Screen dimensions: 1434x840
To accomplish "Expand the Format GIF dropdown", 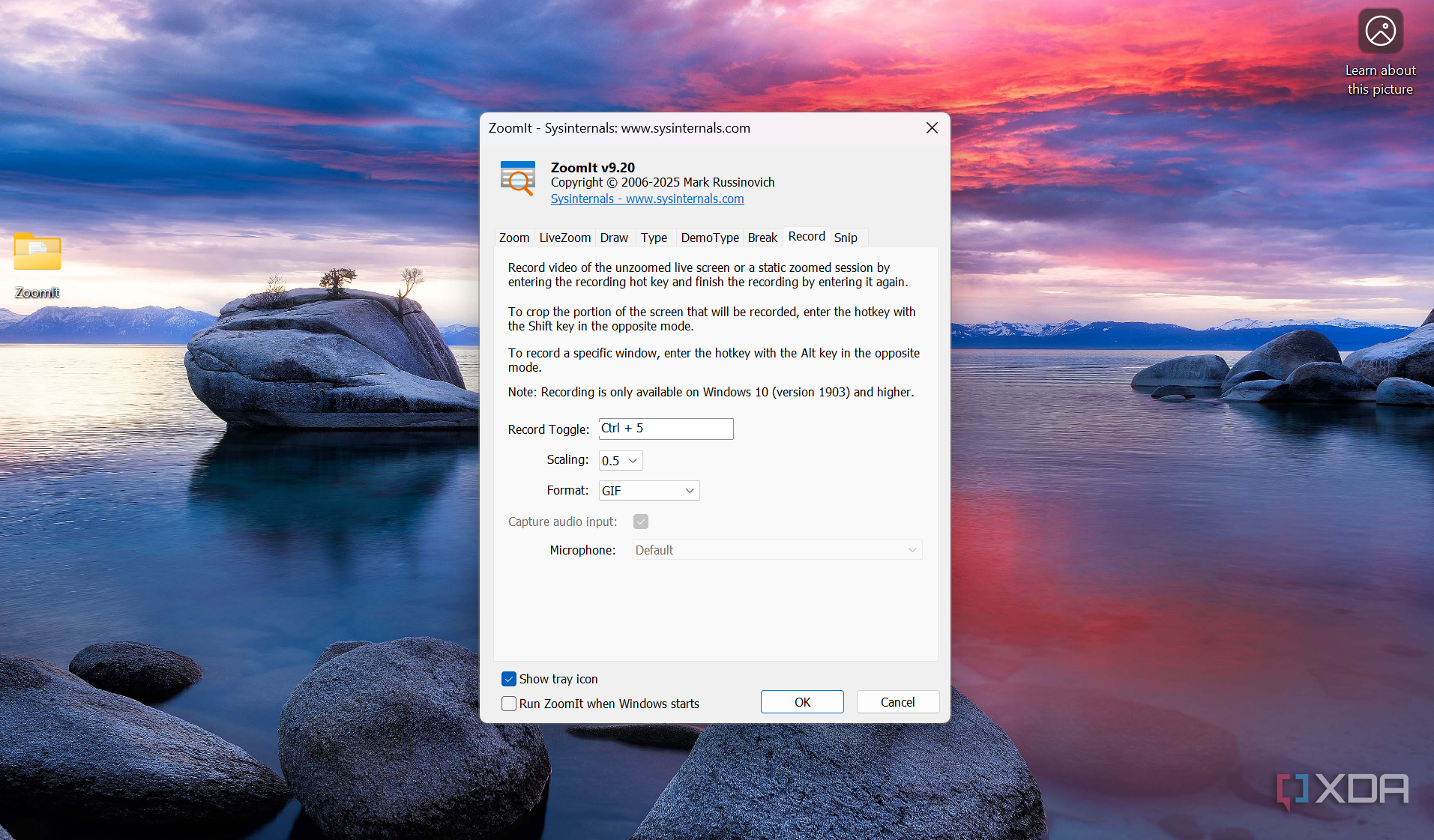I will tap(649, 491).
